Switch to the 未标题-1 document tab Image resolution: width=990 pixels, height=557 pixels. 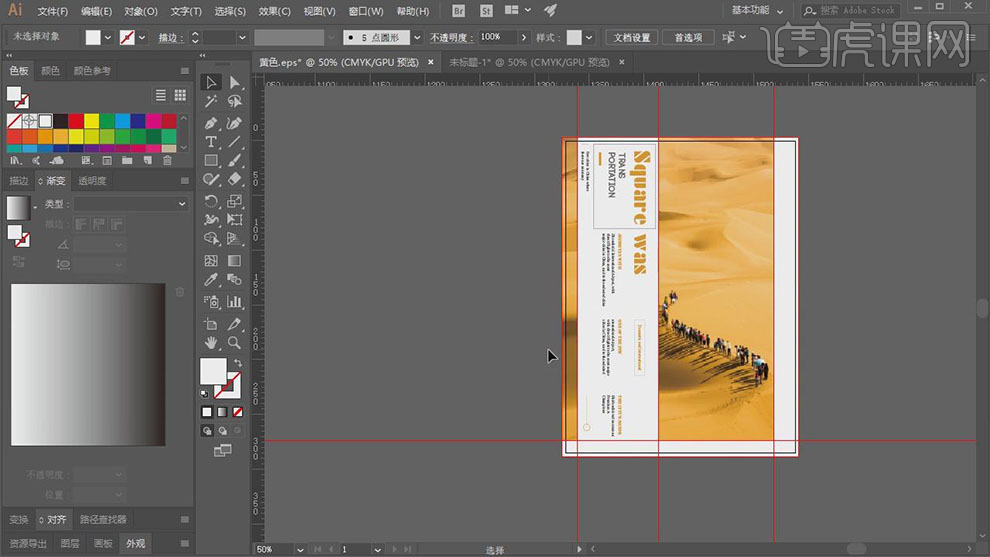tap(529, 62)
